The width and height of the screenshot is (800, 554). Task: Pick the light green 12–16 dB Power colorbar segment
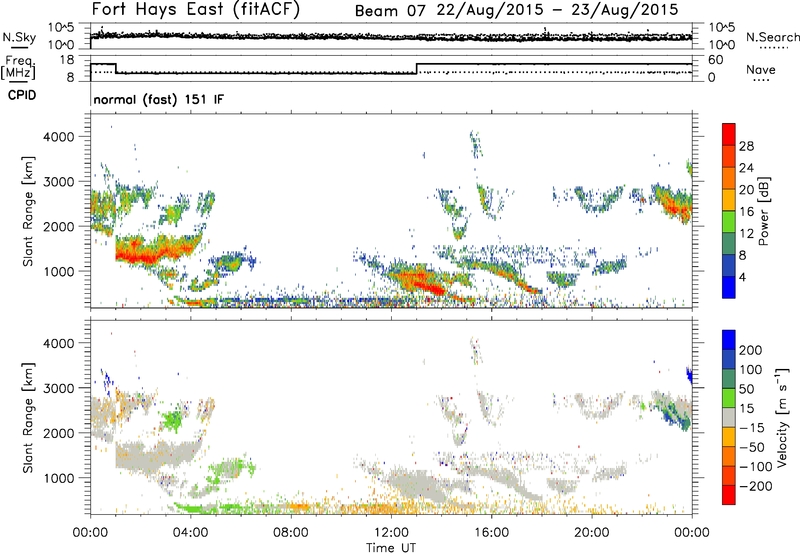tap(729, 221)
